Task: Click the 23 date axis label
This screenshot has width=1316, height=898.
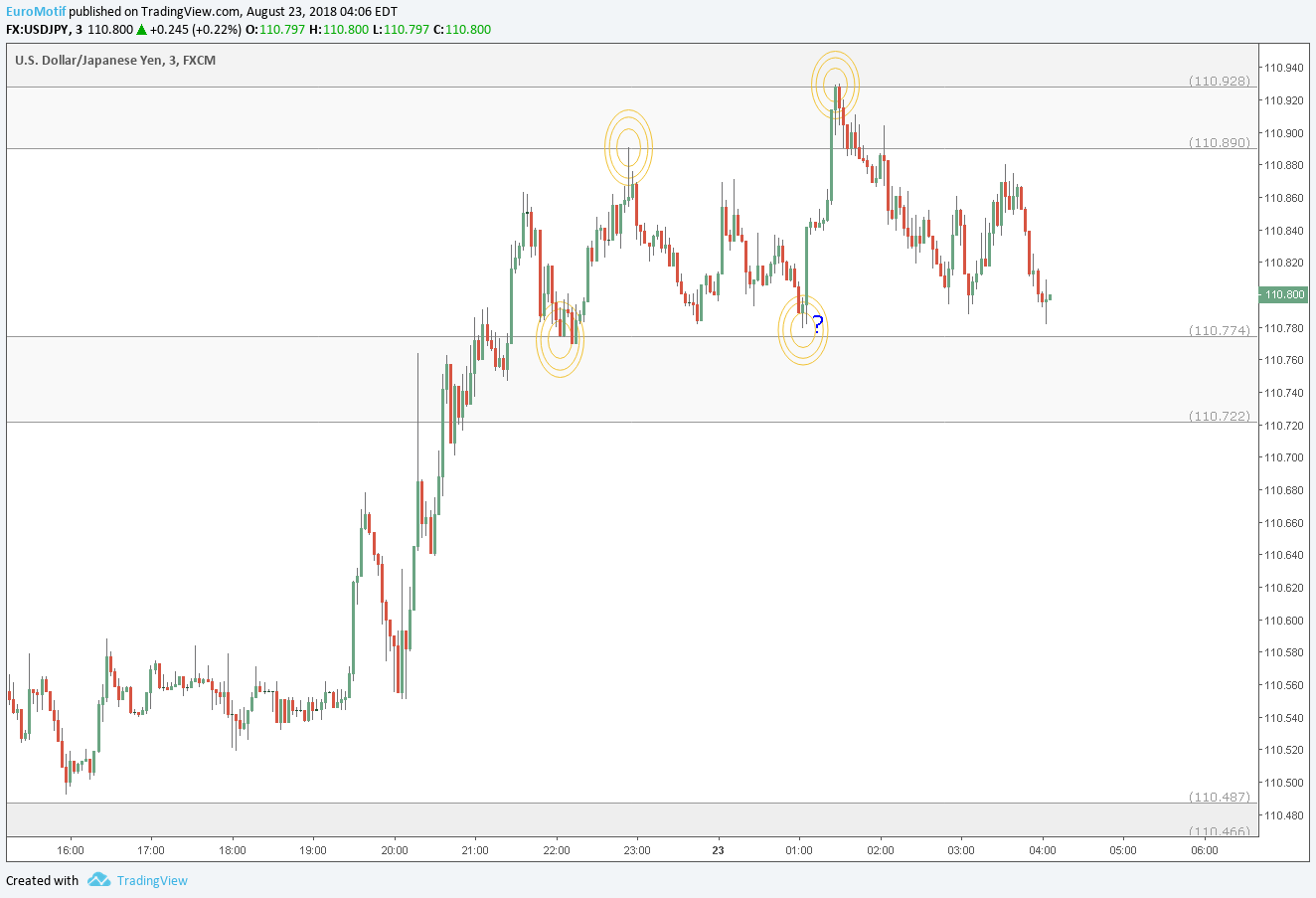Action: tap(719, 850)
